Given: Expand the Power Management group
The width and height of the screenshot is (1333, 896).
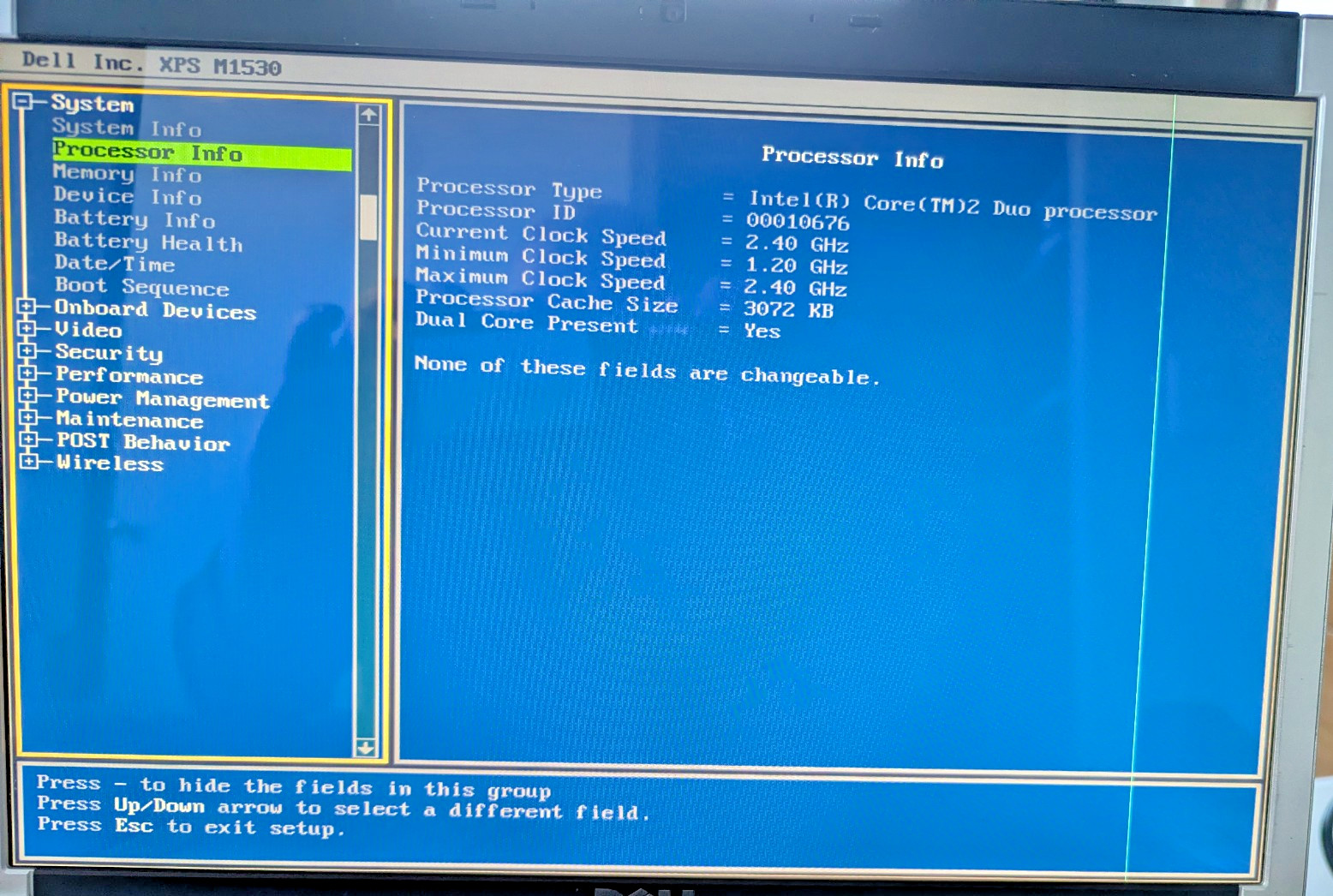Looking at the screenshot, I should pyautogui.click(x=28, y=395).
